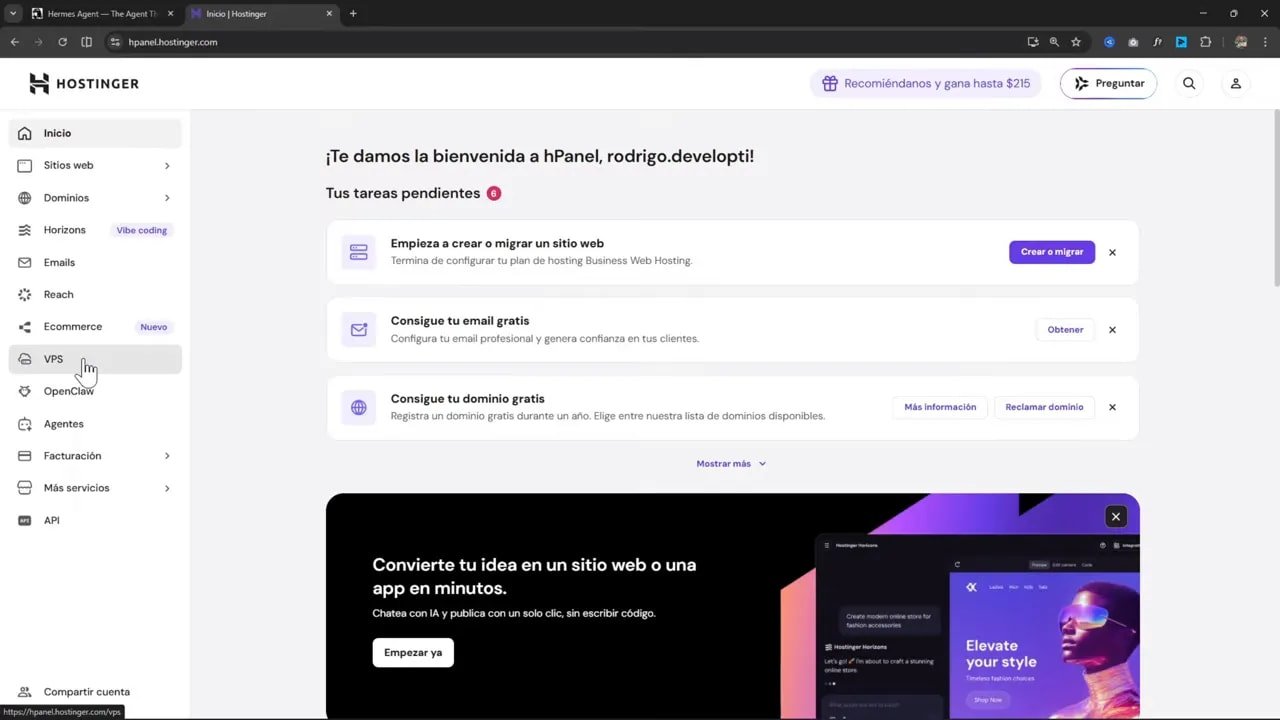This screenshot has width=1280, height=720.
Task: Click the Compartir cuenta icon
Action: [25, 692]
